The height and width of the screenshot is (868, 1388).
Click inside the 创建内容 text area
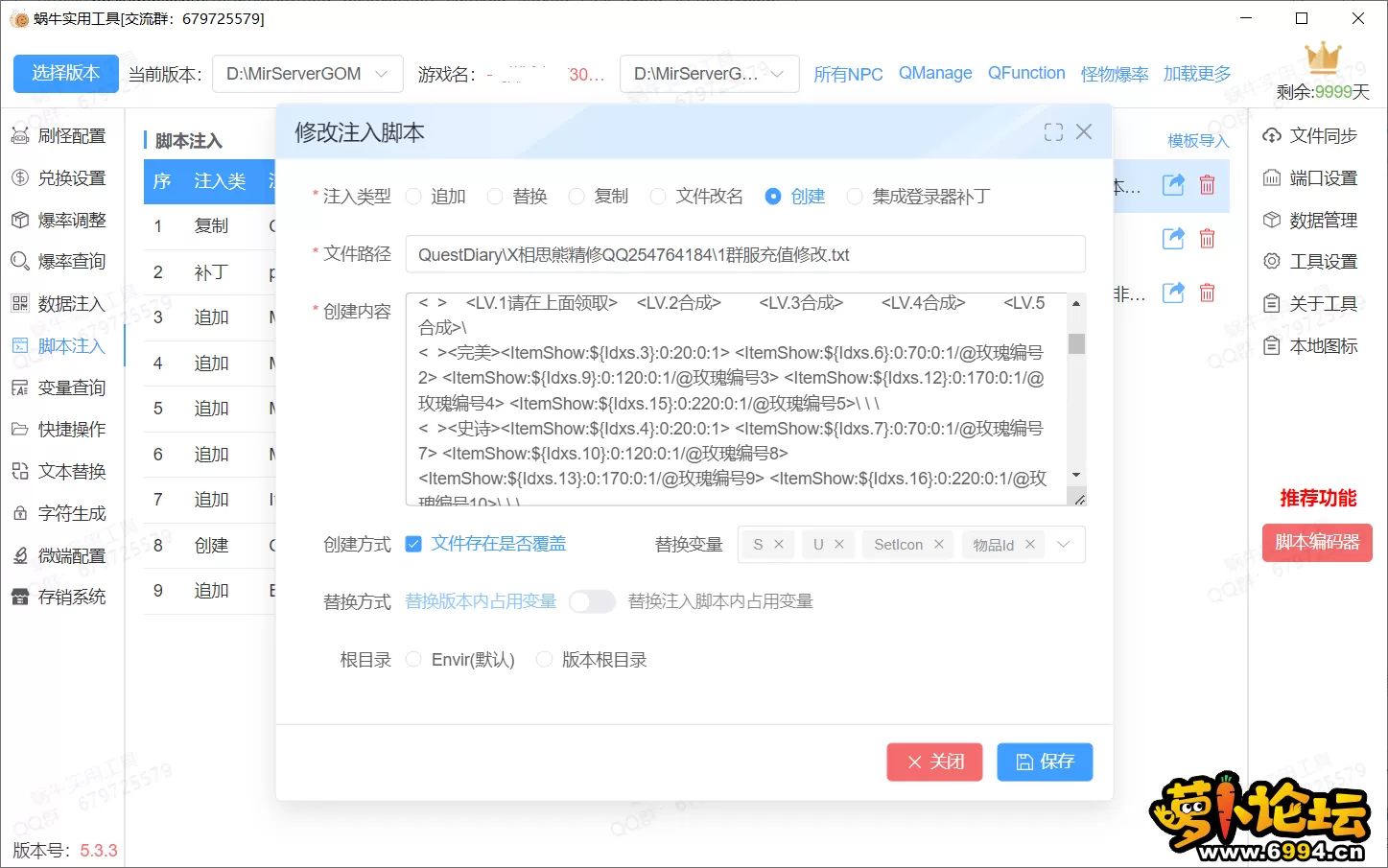[x=736, y=399]
